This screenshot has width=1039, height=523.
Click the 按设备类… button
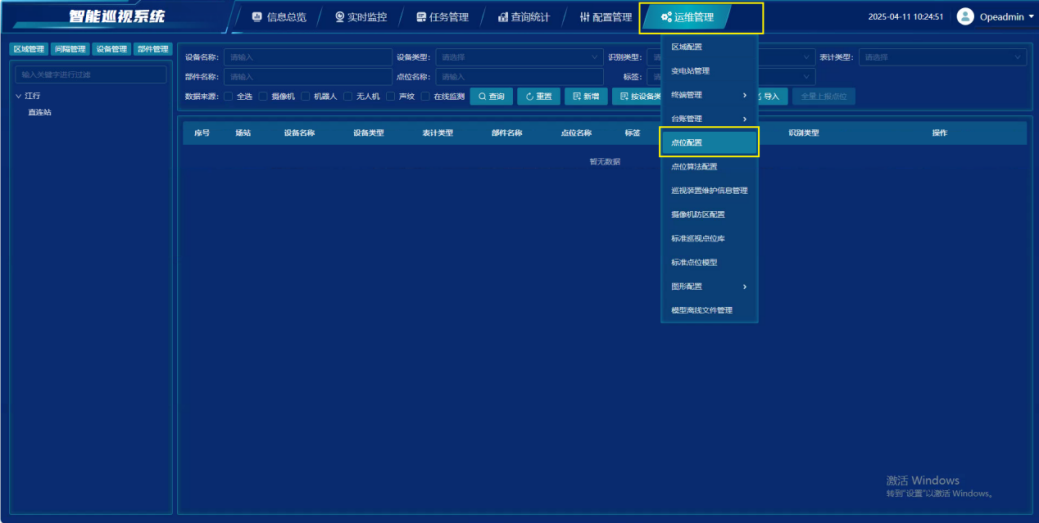(x=637, y=97)
